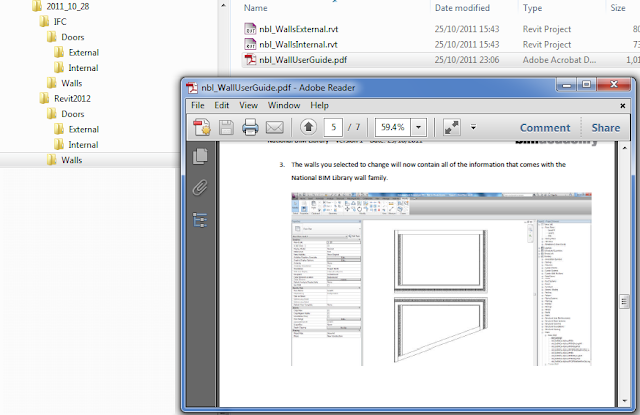Open the attachments paperclip panel
The height and width of the screenshot is (415, 640).
pos(200,188)
